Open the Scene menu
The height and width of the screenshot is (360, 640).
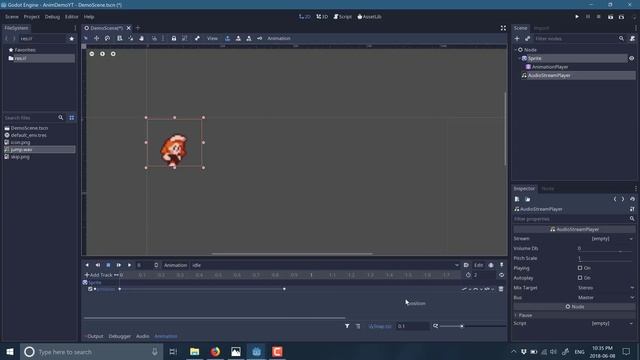pos(12,17)
